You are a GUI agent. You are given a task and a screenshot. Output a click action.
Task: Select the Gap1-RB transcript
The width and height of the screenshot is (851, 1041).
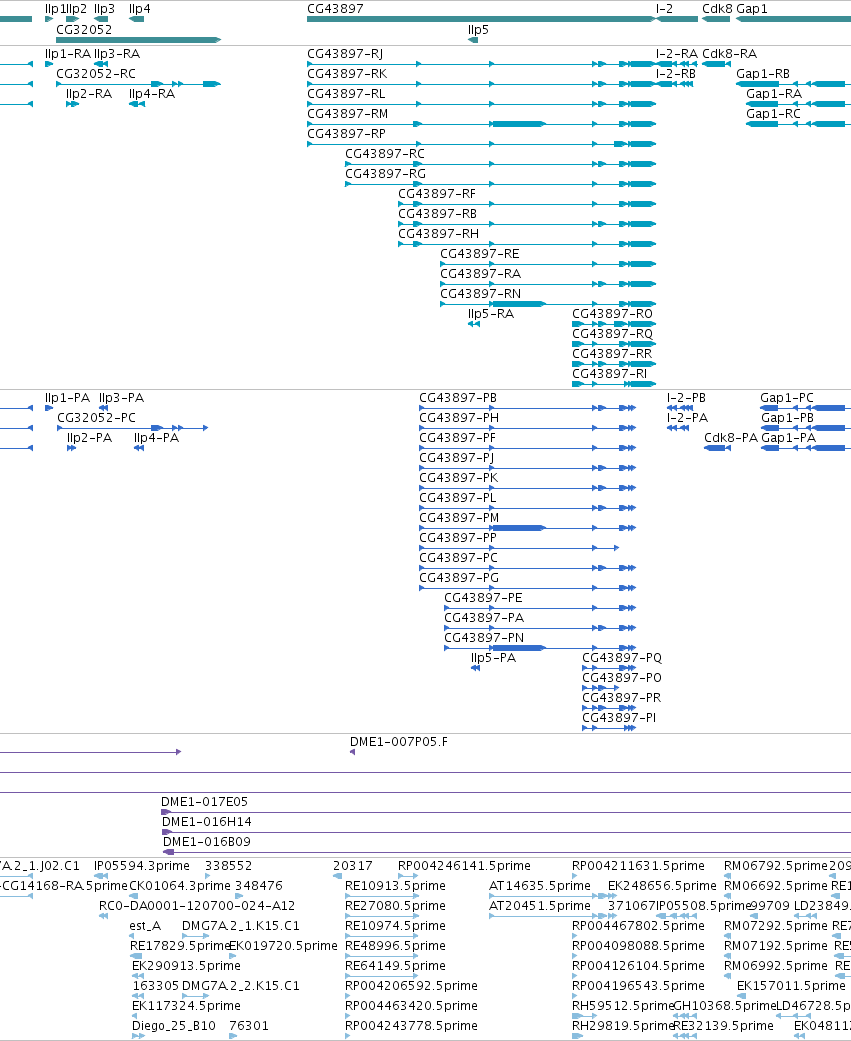click(793, 84)
